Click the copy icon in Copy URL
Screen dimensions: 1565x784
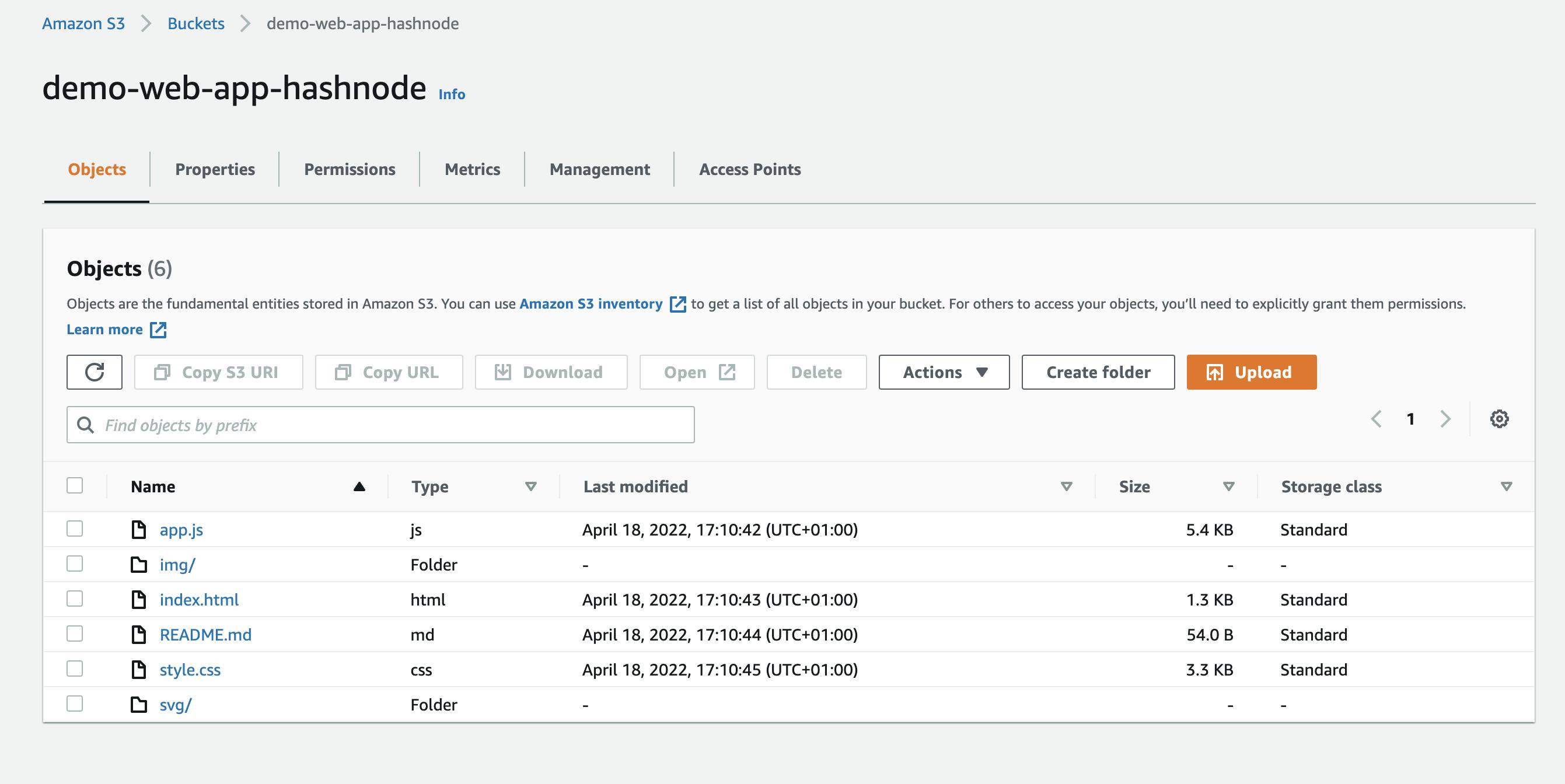tap(343, 372)
